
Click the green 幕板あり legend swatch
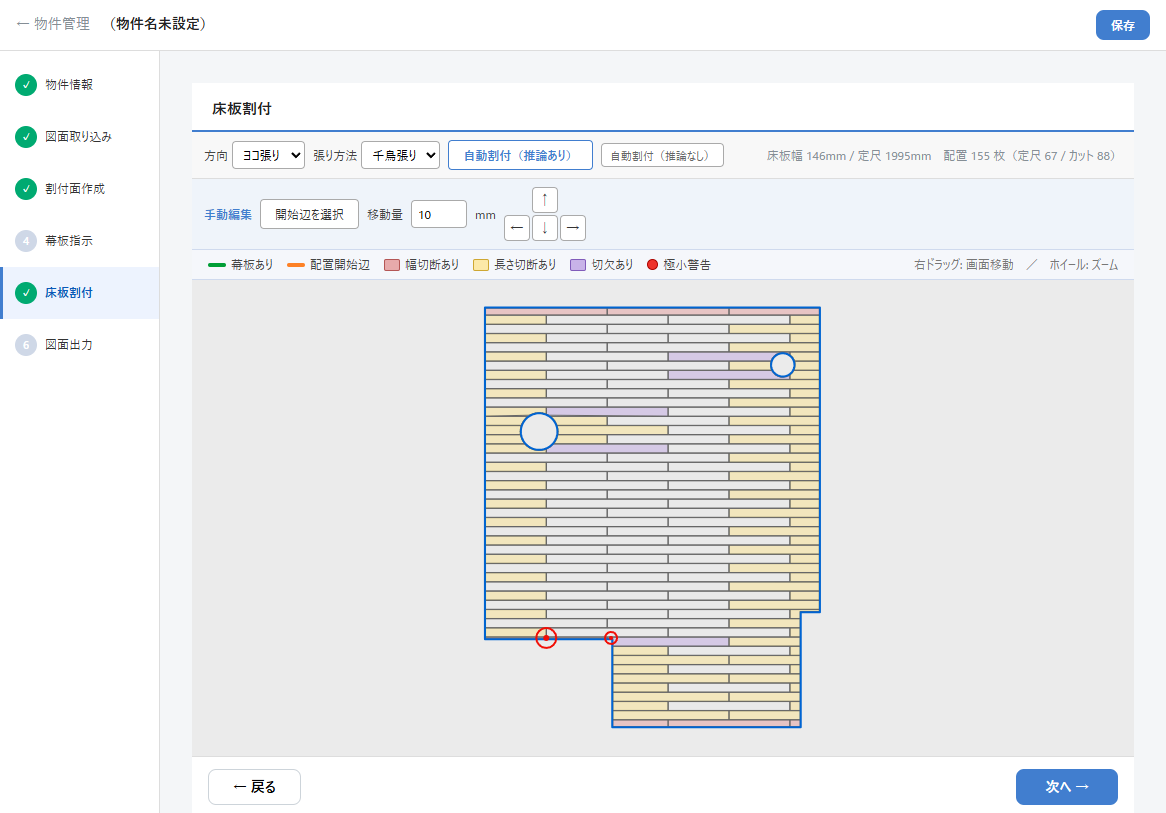(x=216, y=265)
